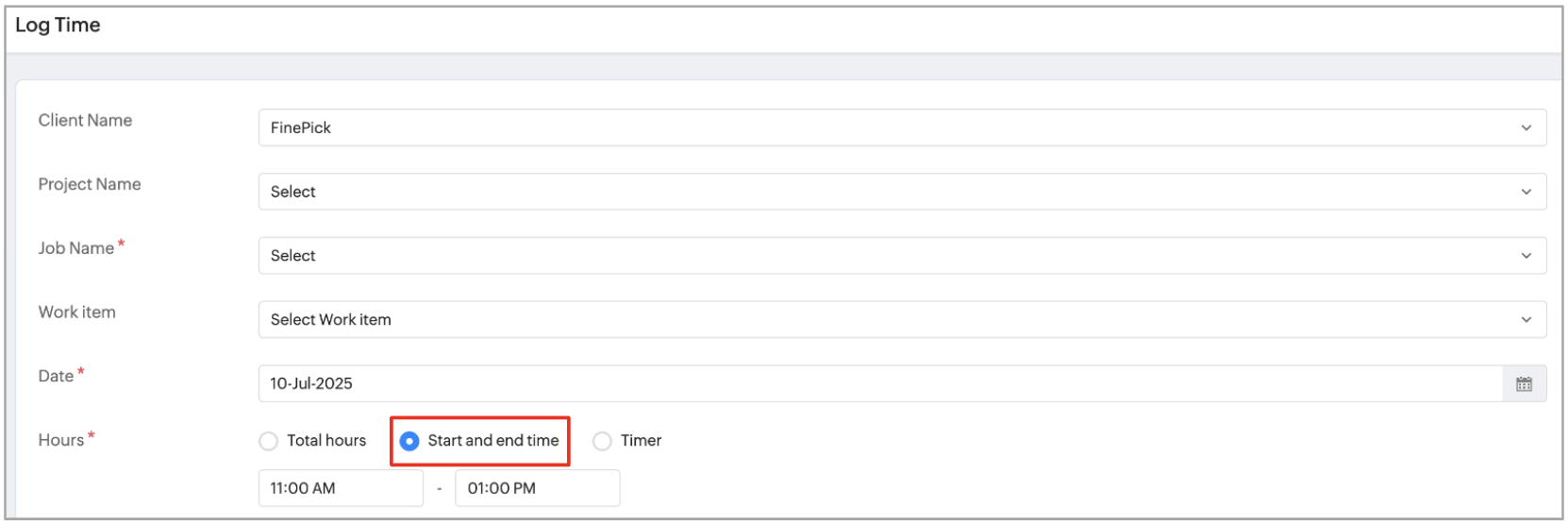Open the calendar picker icon beside the date
The image size is (1568, 525).
click(x=1524, y=384)
